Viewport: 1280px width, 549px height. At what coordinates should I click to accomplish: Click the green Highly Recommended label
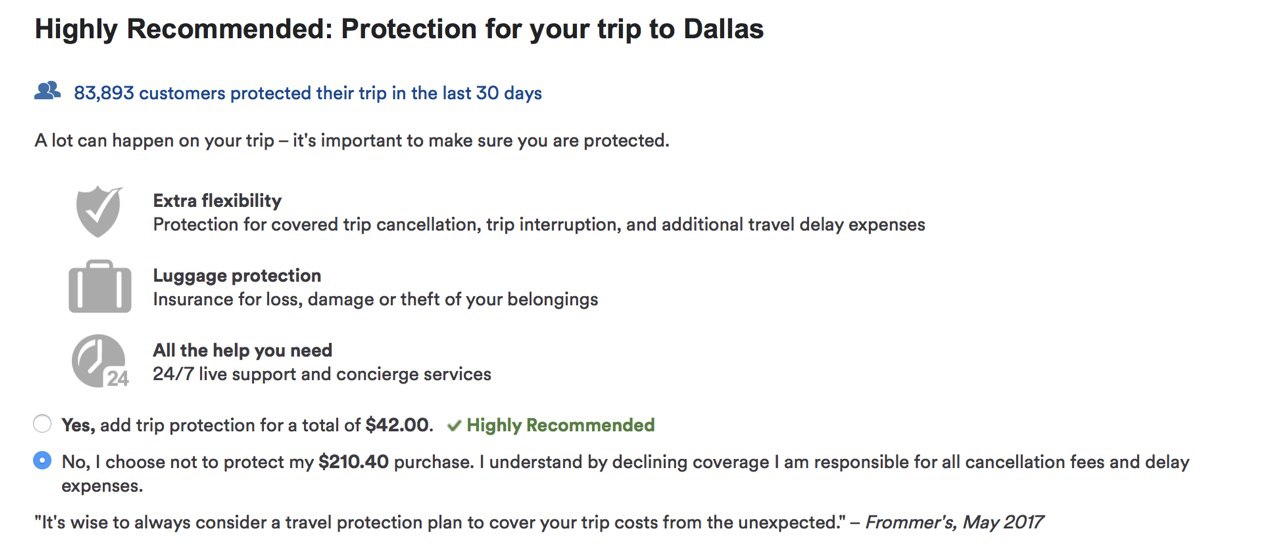(x=560, y=425)
